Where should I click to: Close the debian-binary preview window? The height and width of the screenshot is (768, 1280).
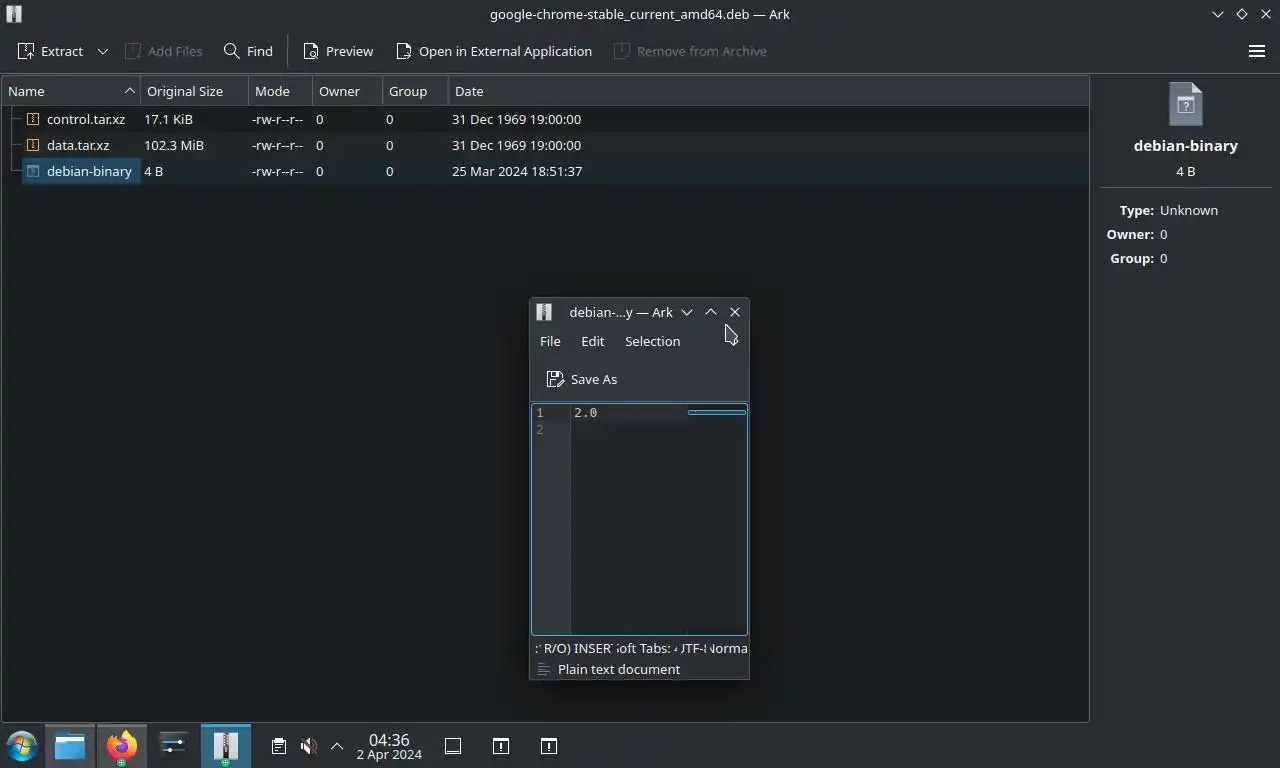pos(735,312)
